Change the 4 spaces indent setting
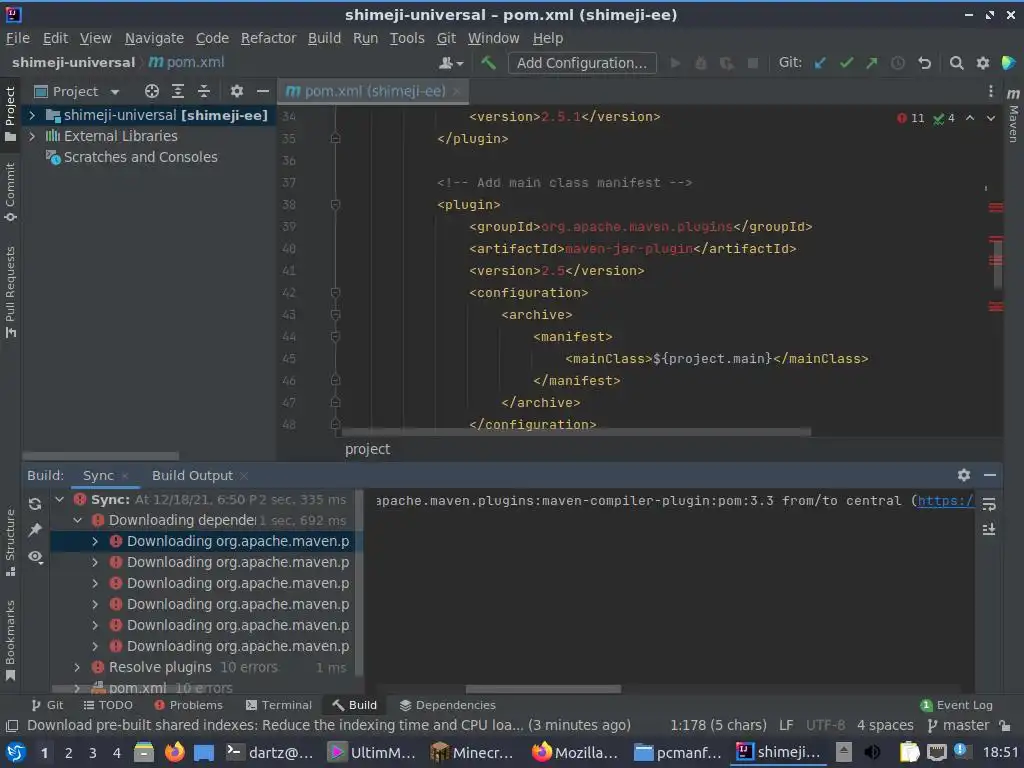The image size is (1024, 768). [x=885, y=726]
